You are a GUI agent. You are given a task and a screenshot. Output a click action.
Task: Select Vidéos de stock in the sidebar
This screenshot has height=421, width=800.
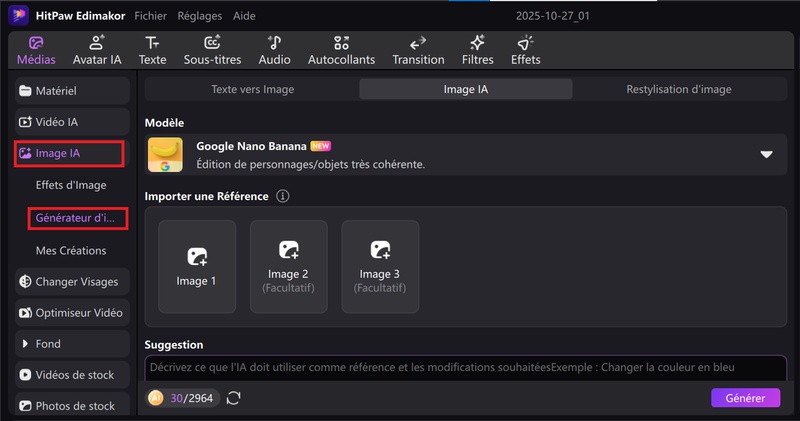[x=72, y=375]
